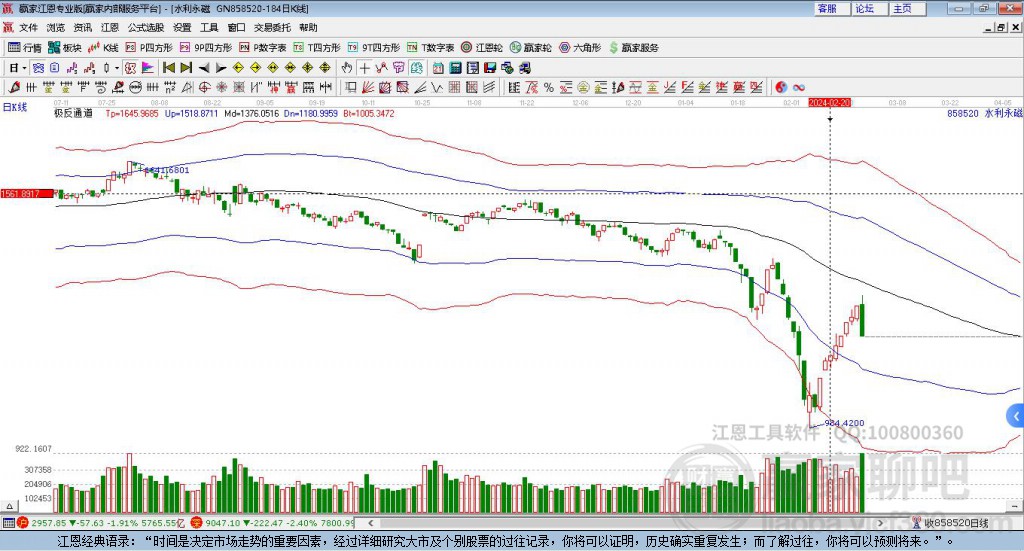This screenshot has width=1024, height=551.
Task: Switch to the K线 candlestick chart
Action: coord(103,48)
